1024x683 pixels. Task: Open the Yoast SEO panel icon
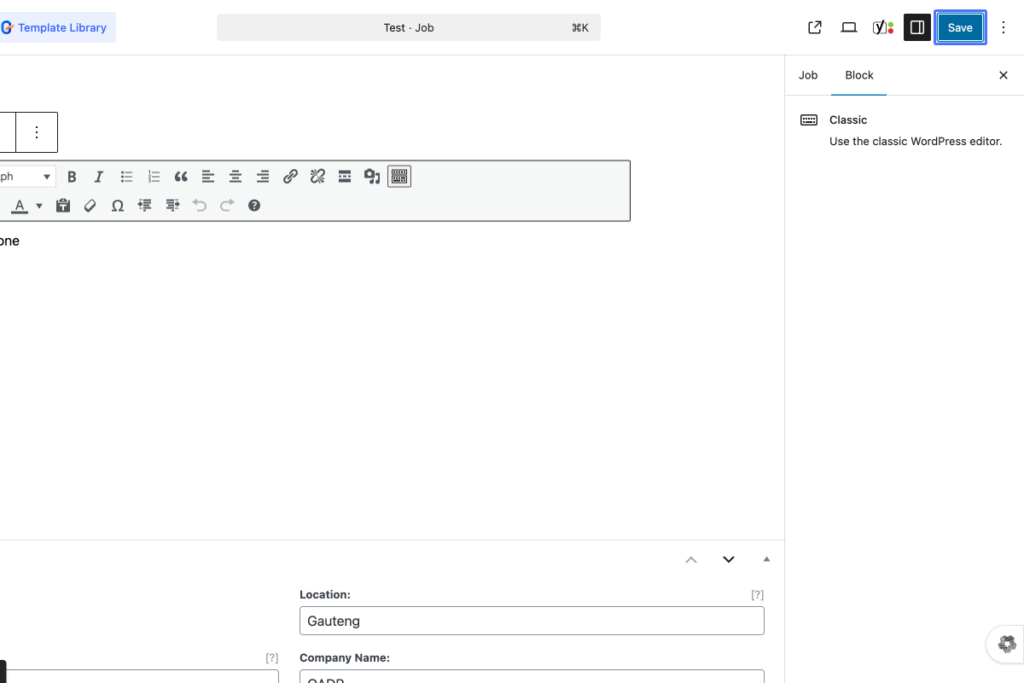(x=883, y=27)
